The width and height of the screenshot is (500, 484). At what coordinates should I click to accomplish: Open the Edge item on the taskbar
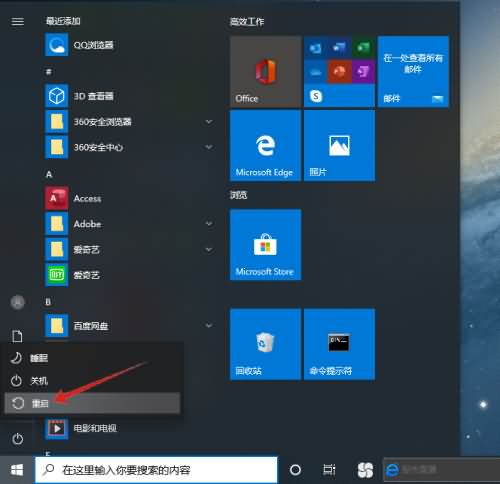tap(442, 470)
